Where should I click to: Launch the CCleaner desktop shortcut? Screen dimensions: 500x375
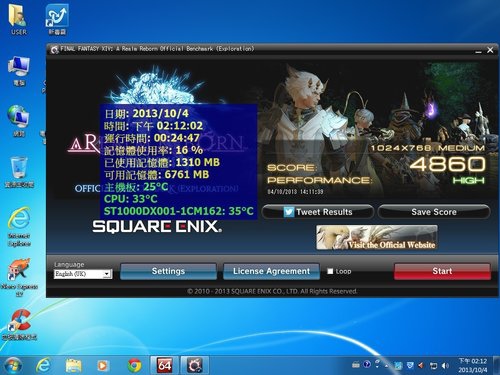point(19,325)
